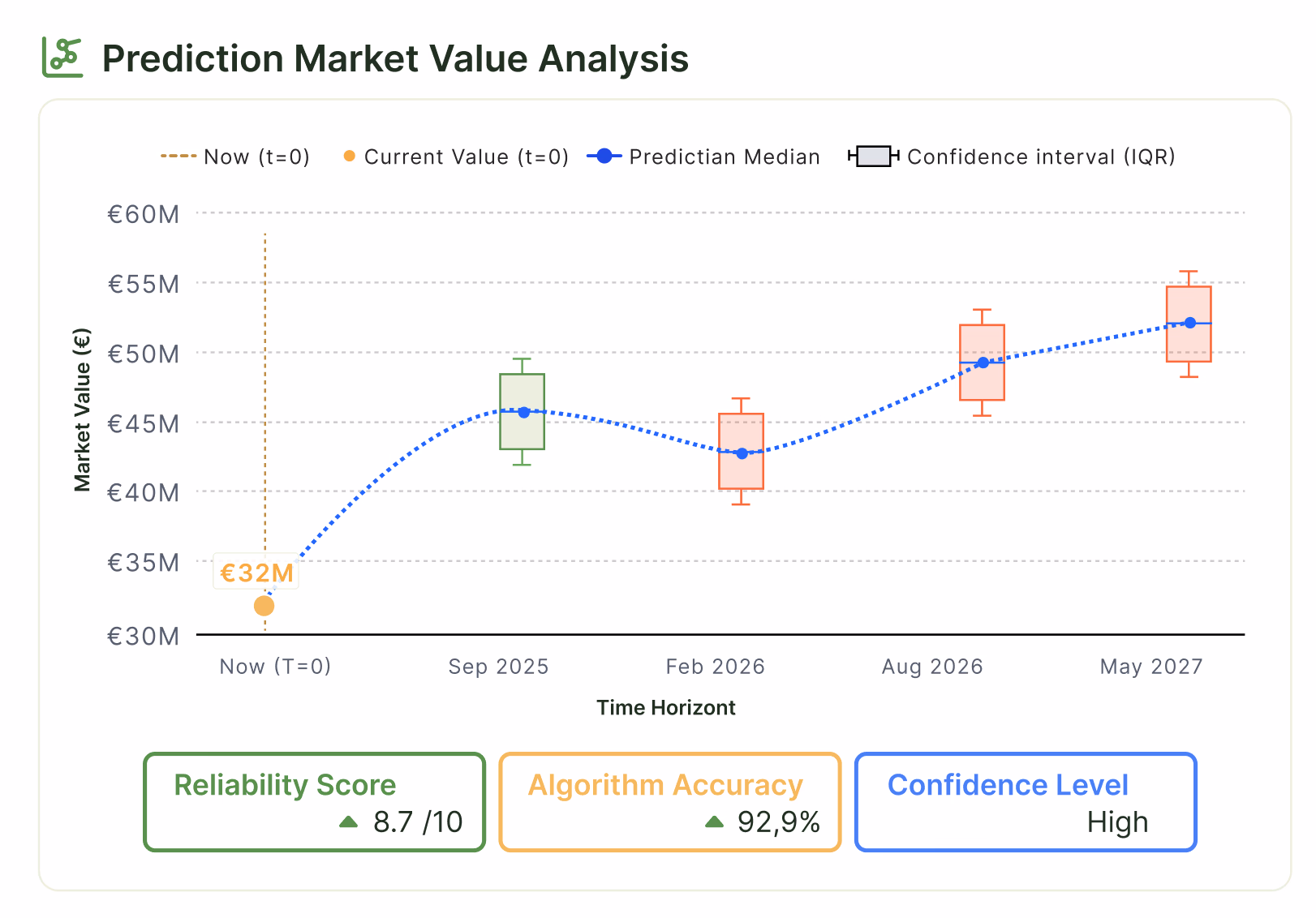Click the green Sep 2025 confidence box

(x=523, y=411)
